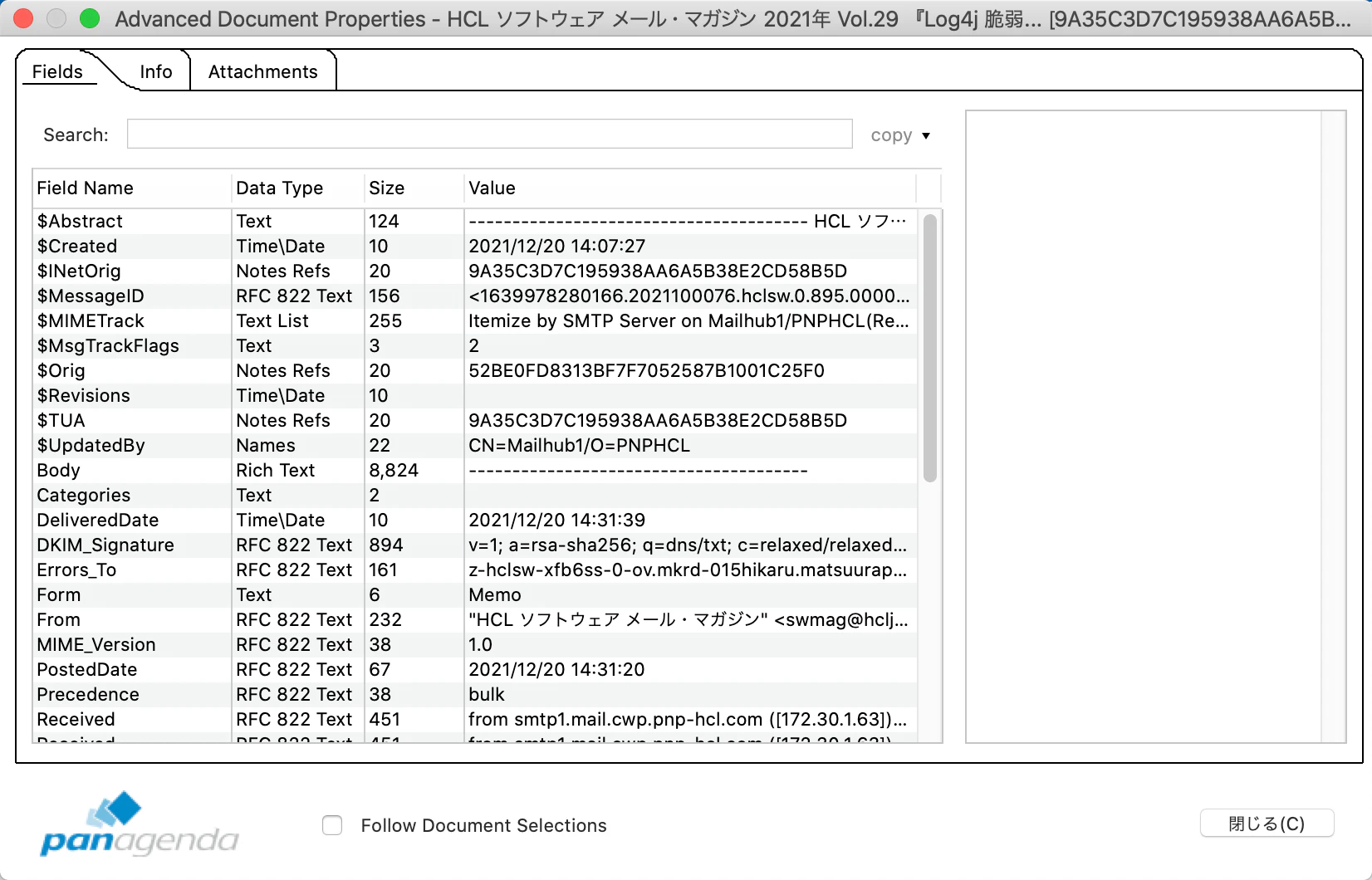Viewport: 1372px width, 880px height.
Task: Sort by the Field Name column header
Action: [131, 188]
